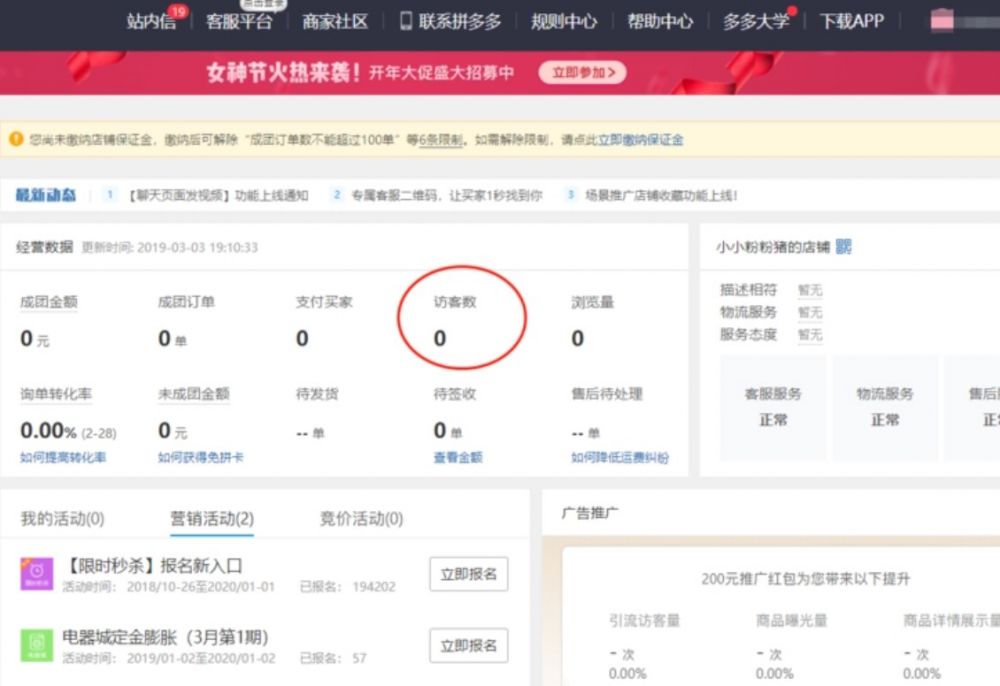This screenshot has width=1000, height=686.
Task: Switch to the 我的活动(0) tab
Action: (62, 518)
